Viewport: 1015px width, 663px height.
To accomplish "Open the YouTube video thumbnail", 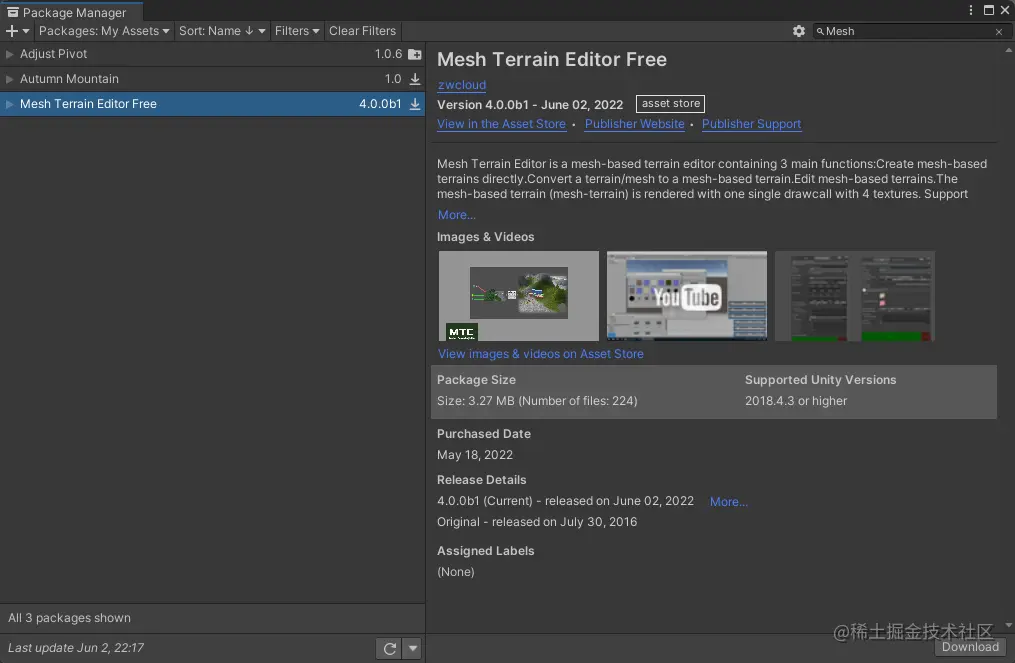I will coord(687,296).
